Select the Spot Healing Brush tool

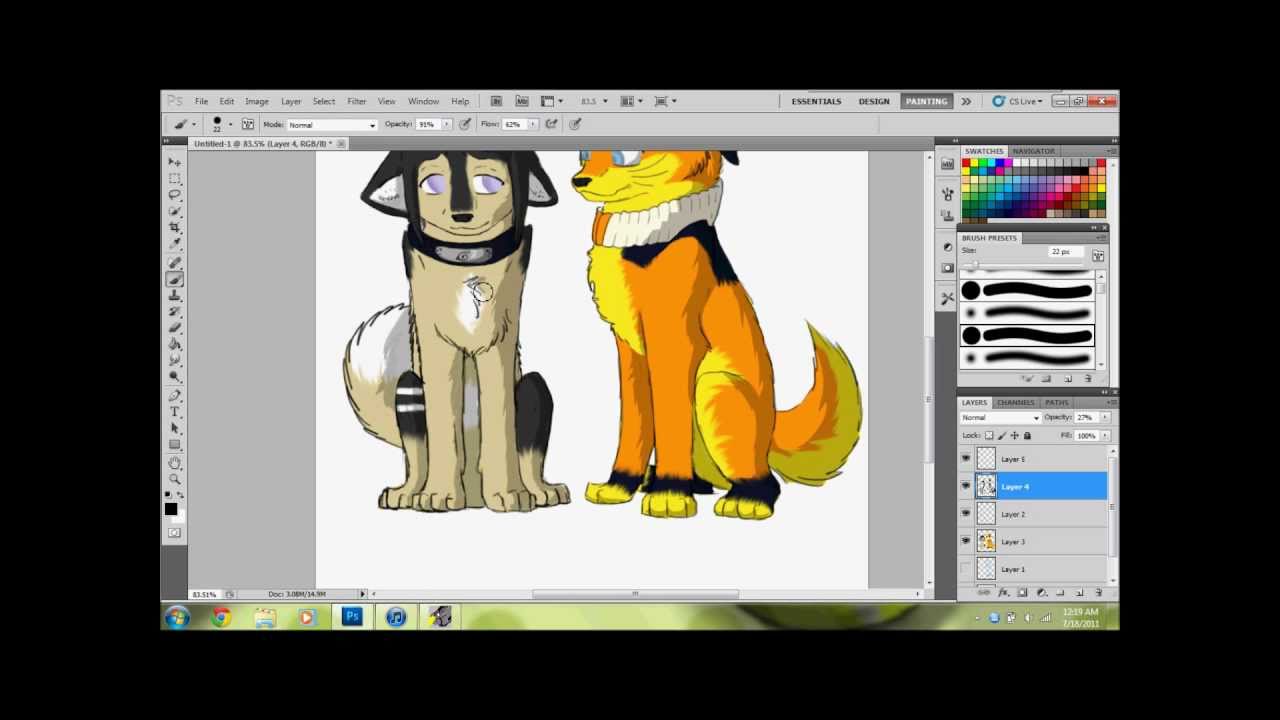pos(174,263)
